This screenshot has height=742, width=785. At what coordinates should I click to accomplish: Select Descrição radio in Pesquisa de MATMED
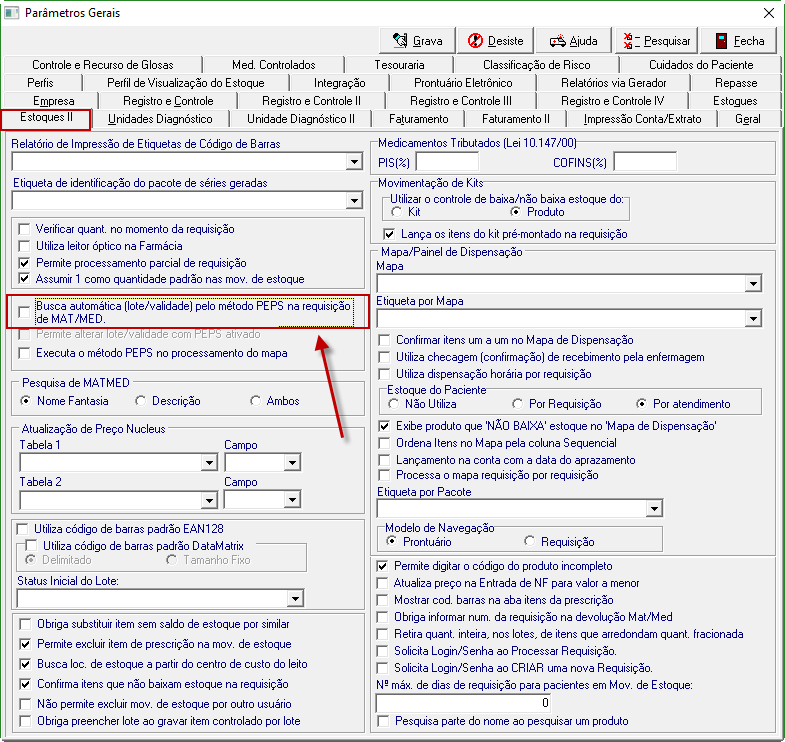coord(141,401)
